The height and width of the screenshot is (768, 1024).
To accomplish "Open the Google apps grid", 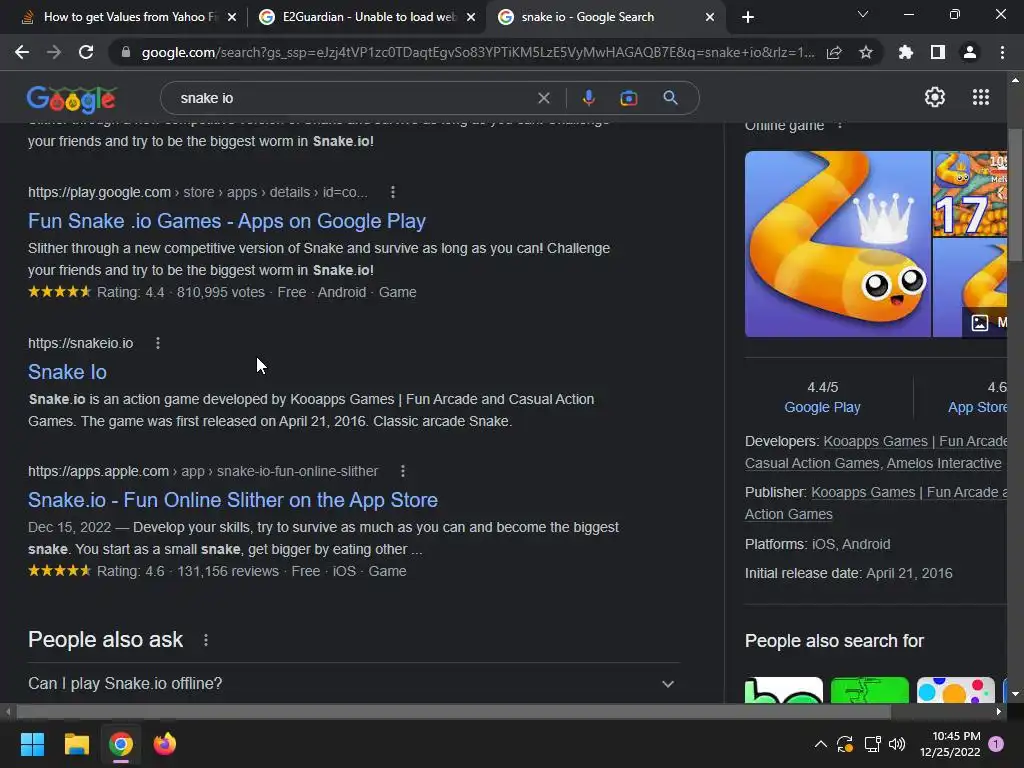I will point(981,97).
